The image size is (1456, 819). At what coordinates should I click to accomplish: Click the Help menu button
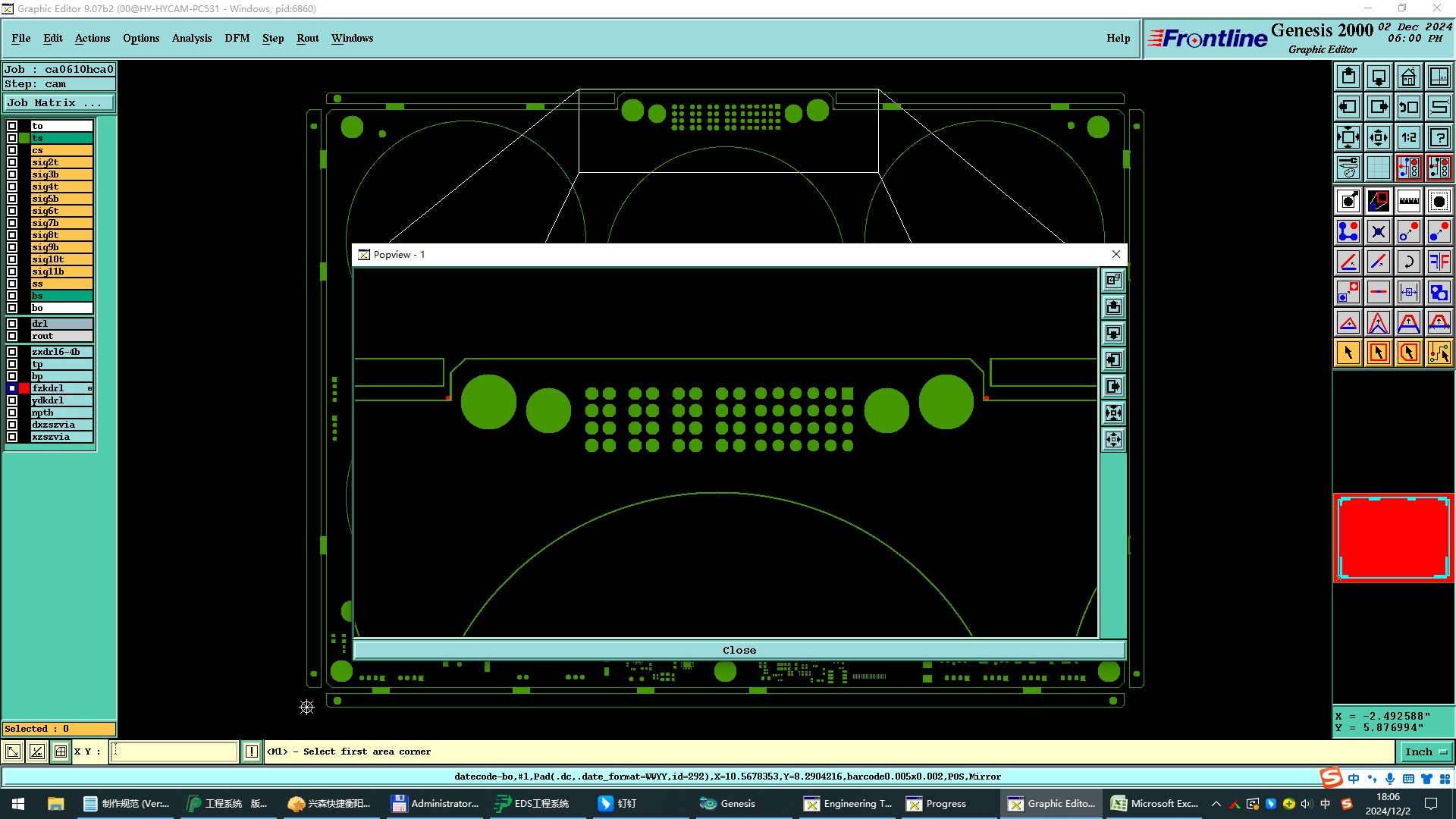pyautogui.click(x=1117, y=38)
